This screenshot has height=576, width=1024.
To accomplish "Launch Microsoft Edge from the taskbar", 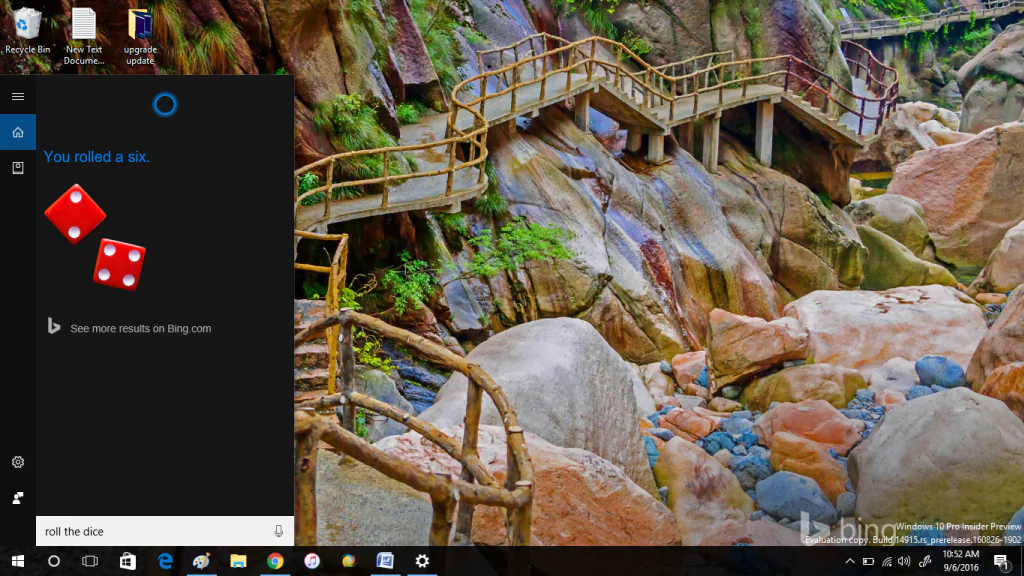I will point(165,561).
